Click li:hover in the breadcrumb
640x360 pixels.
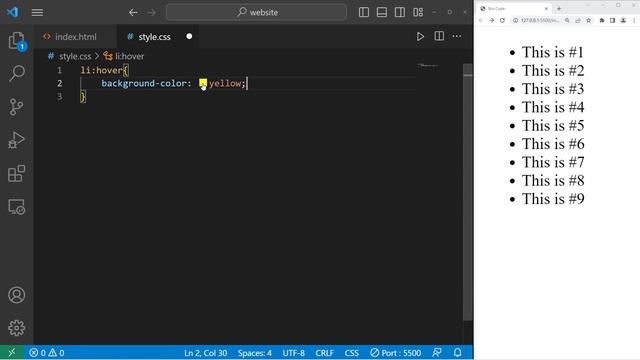click(129, 56)
